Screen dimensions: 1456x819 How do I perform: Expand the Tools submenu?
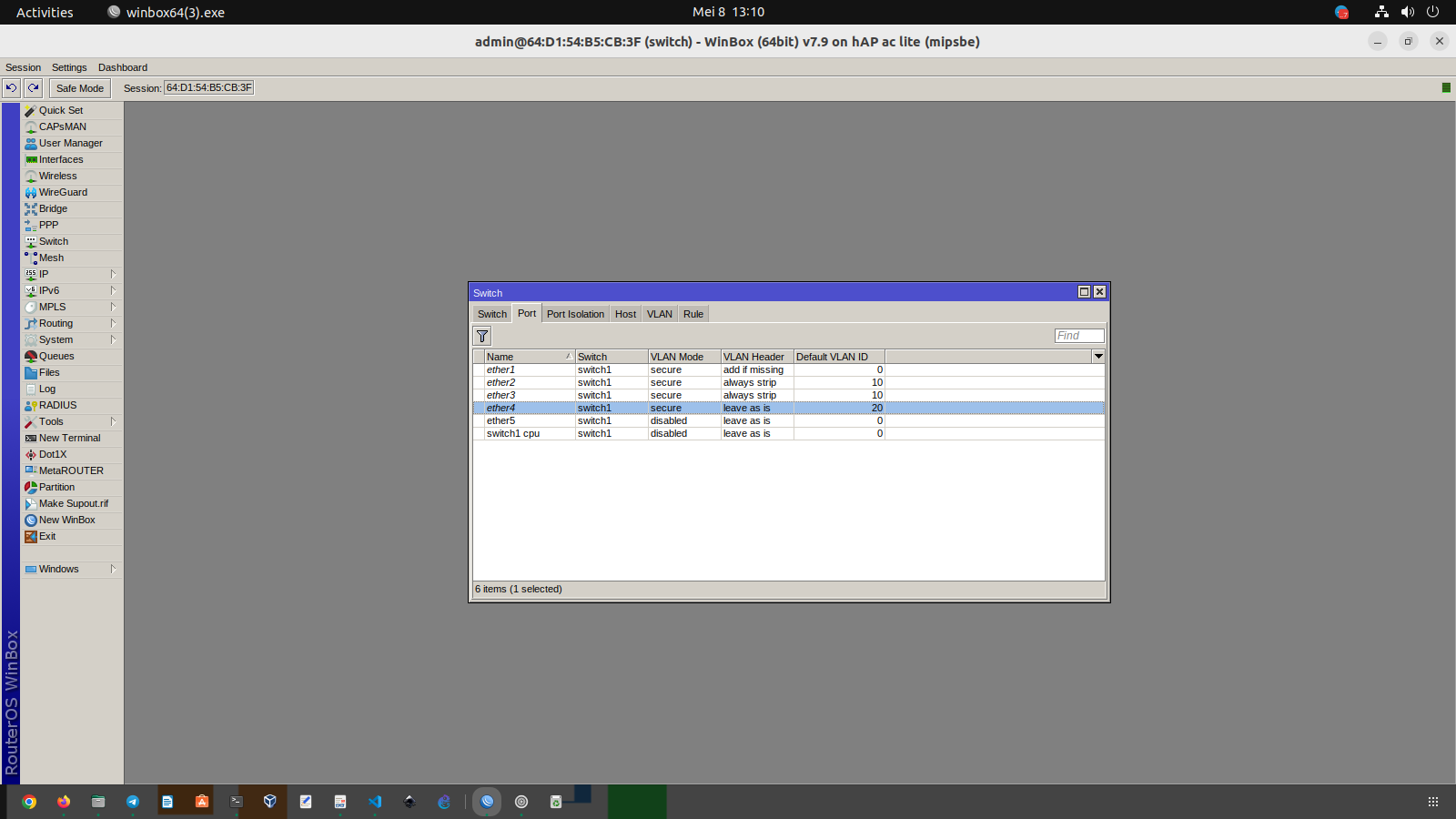pos(72,421)
